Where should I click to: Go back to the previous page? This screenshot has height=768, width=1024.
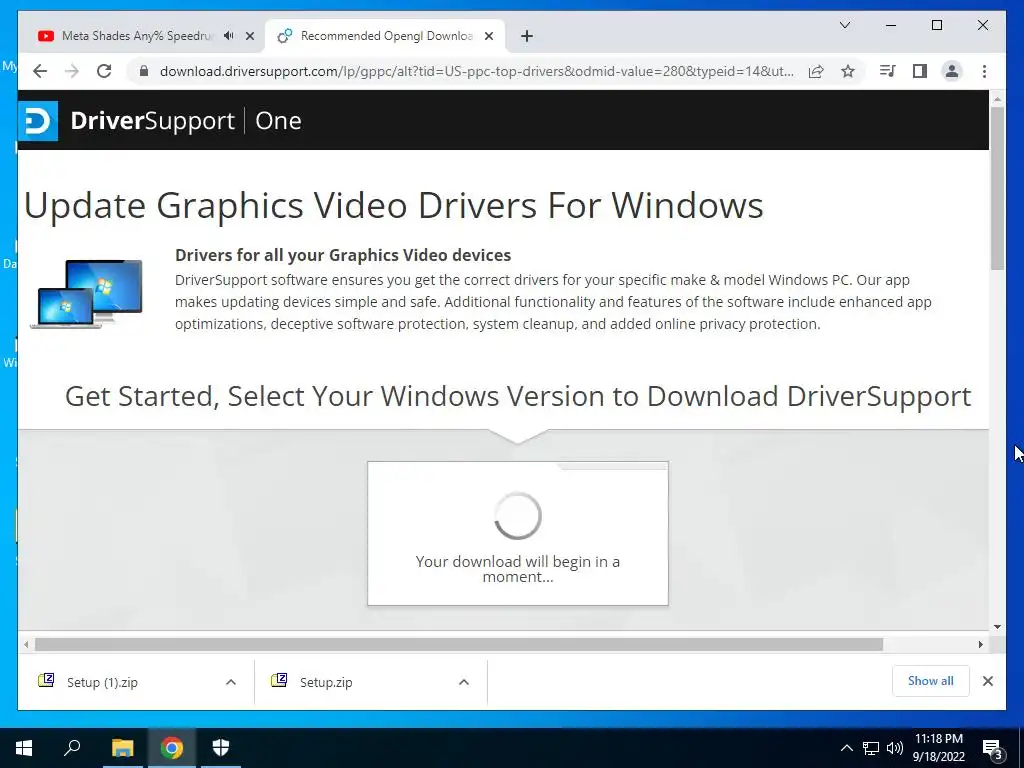pyautogui.click(x=40, y=71)
